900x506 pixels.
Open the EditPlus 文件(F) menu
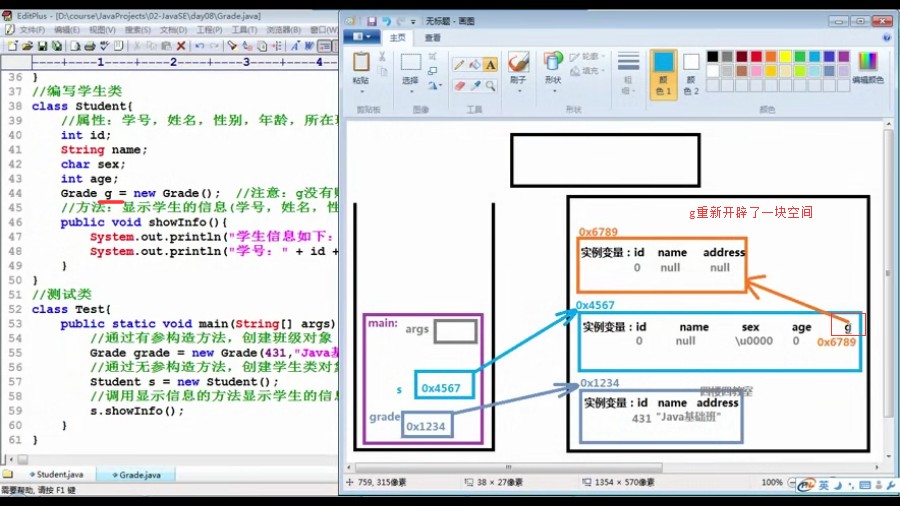coord(32,30)
